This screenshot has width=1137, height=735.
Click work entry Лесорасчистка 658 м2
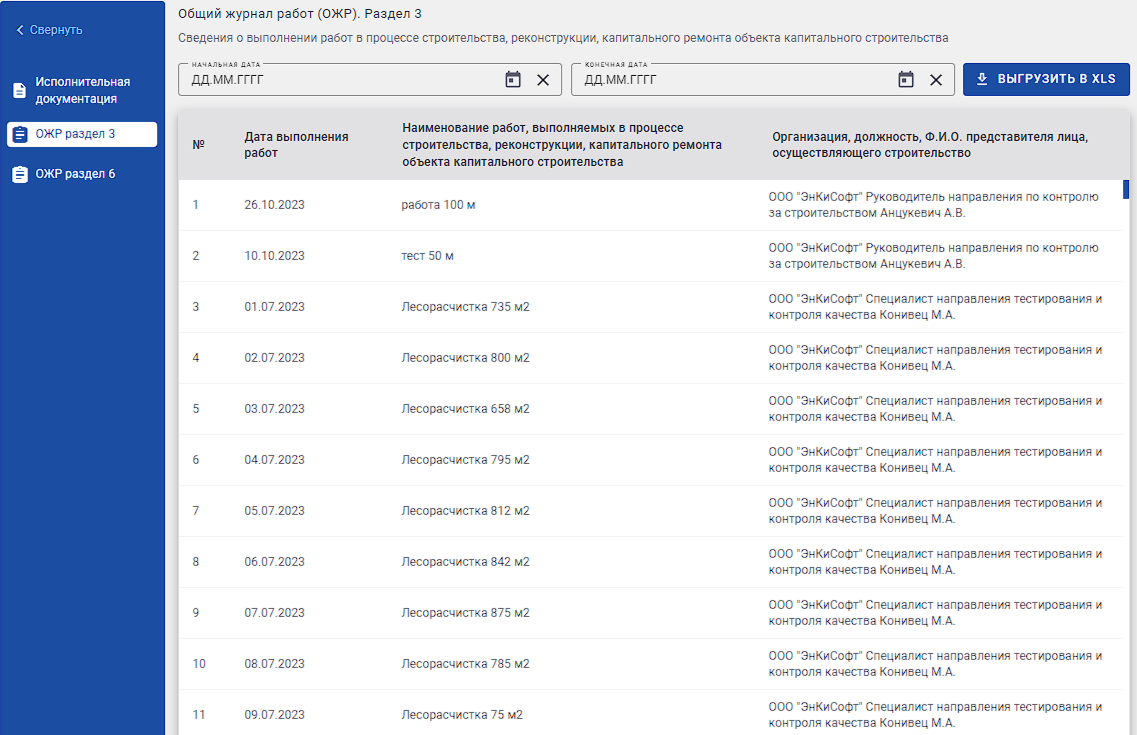tap(466, 409)
